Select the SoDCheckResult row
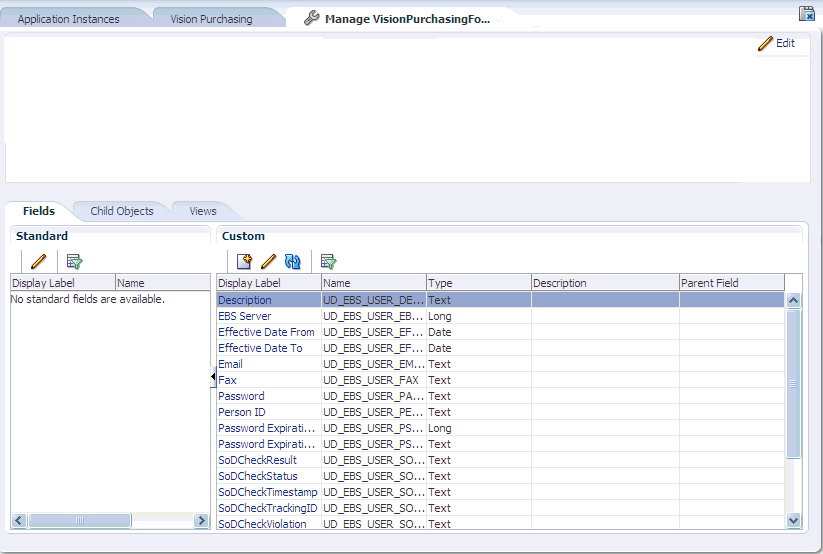The height and width of the screenshot is (554, 823). pos(501,461)
